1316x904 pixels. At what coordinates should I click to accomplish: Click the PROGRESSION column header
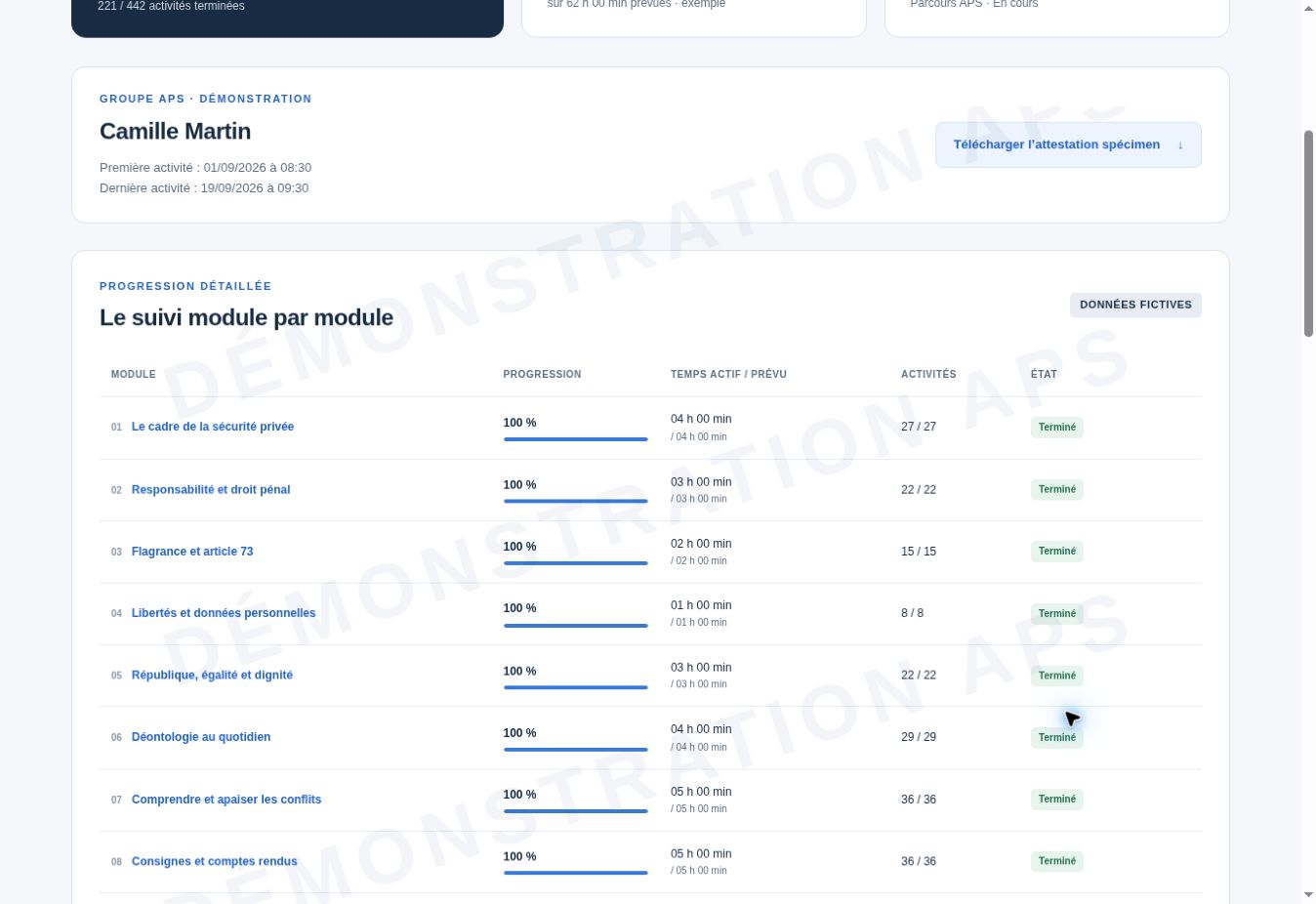click(x=542, y=374)
